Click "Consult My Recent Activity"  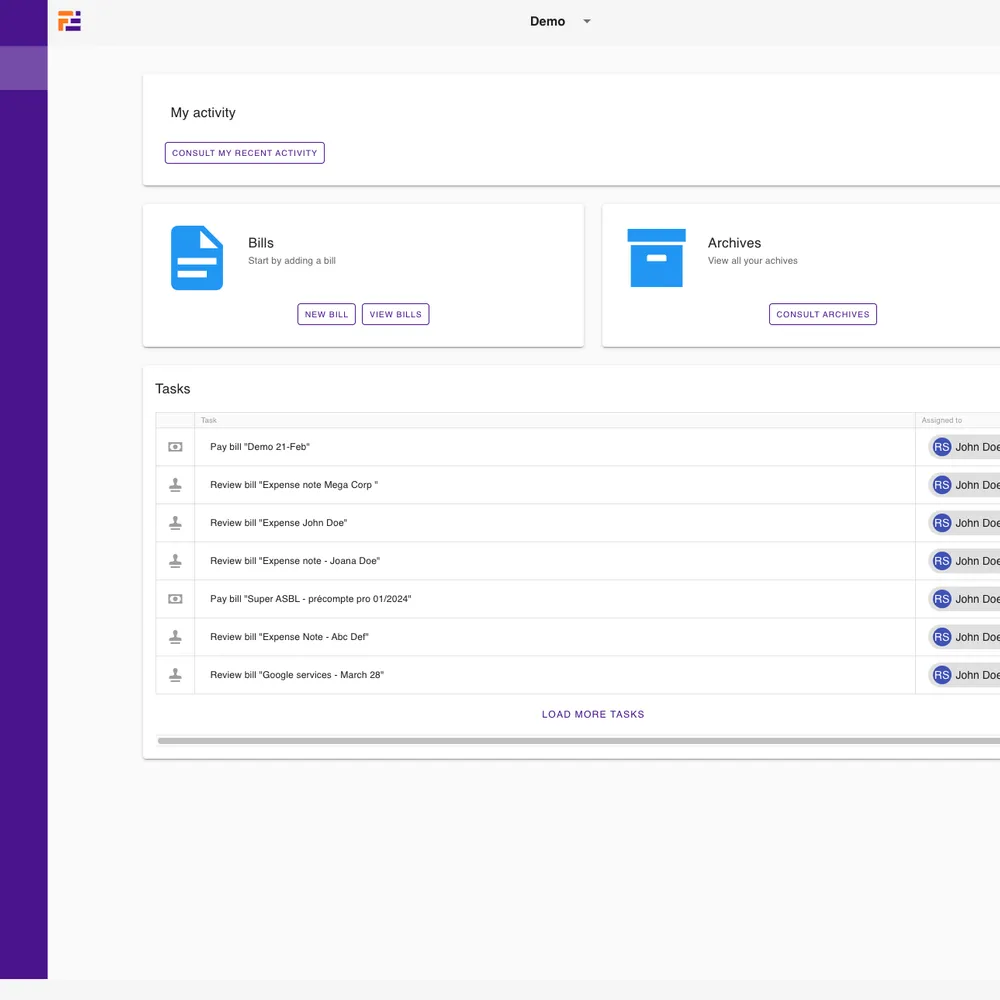pos(244,152)
